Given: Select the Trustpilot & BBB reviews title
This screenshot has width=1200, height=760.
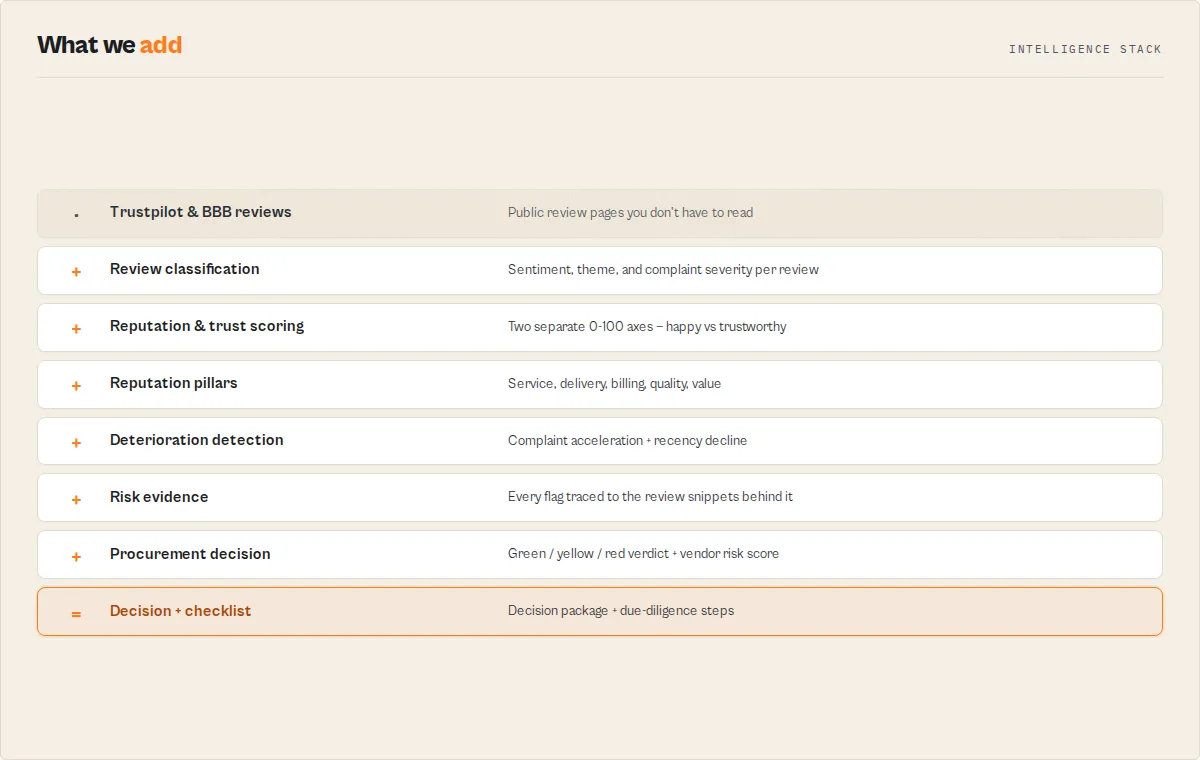Looking at the screenshot, I should tap(201, 212).
